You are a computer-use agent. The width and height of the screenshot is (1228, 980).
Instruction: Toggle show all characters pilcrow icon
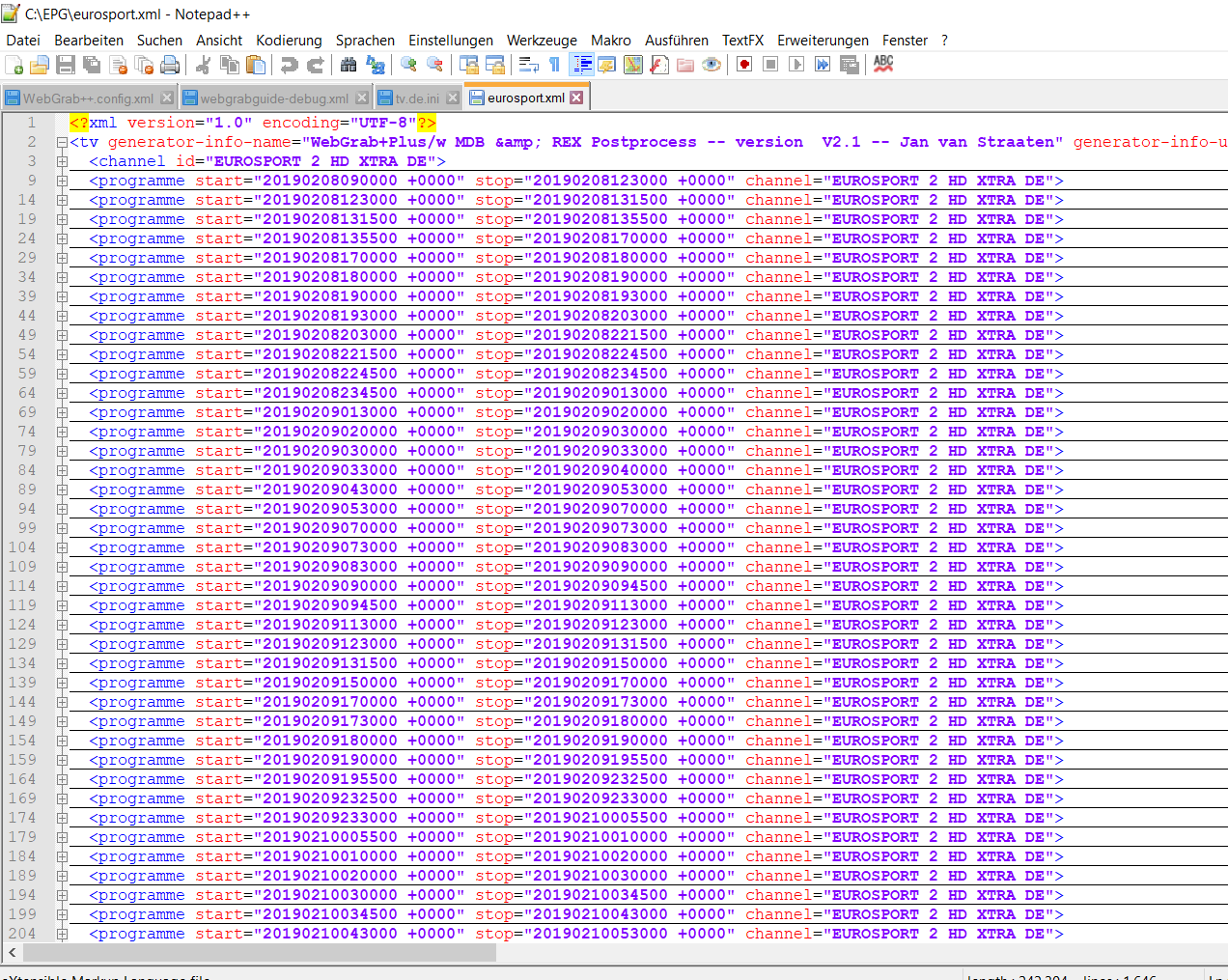[x=555, y=65]
